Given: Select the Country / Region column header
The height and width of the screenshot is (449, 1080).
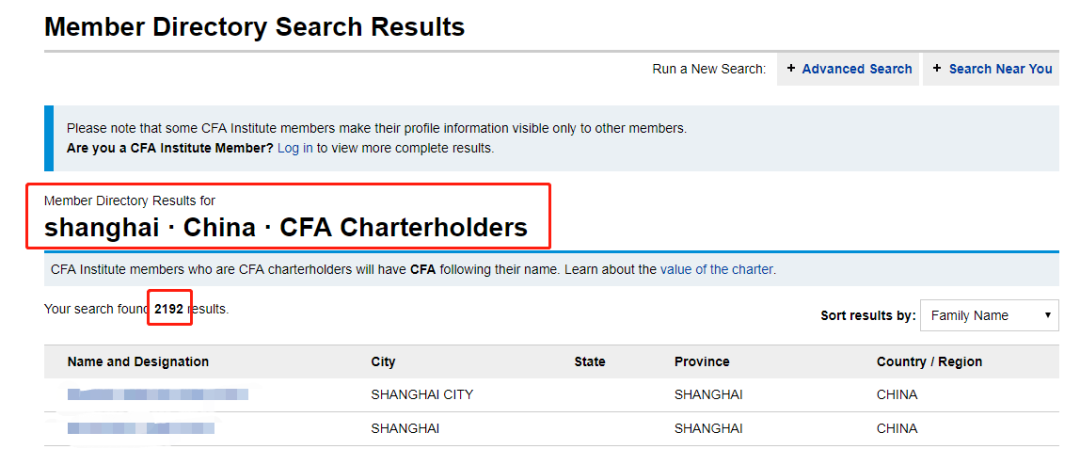Looking at the screenshot, I should click(x=929, y=362).
